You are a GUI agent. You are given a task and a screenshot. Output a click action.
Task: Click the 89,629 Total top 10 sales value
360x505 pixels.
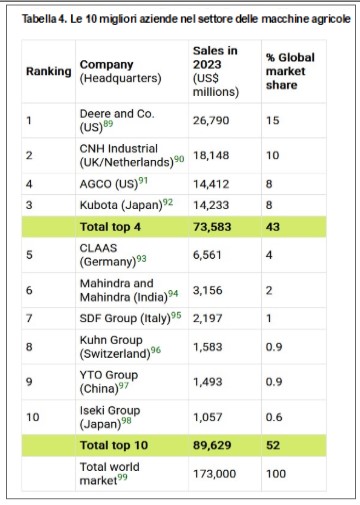click(212, 445)
